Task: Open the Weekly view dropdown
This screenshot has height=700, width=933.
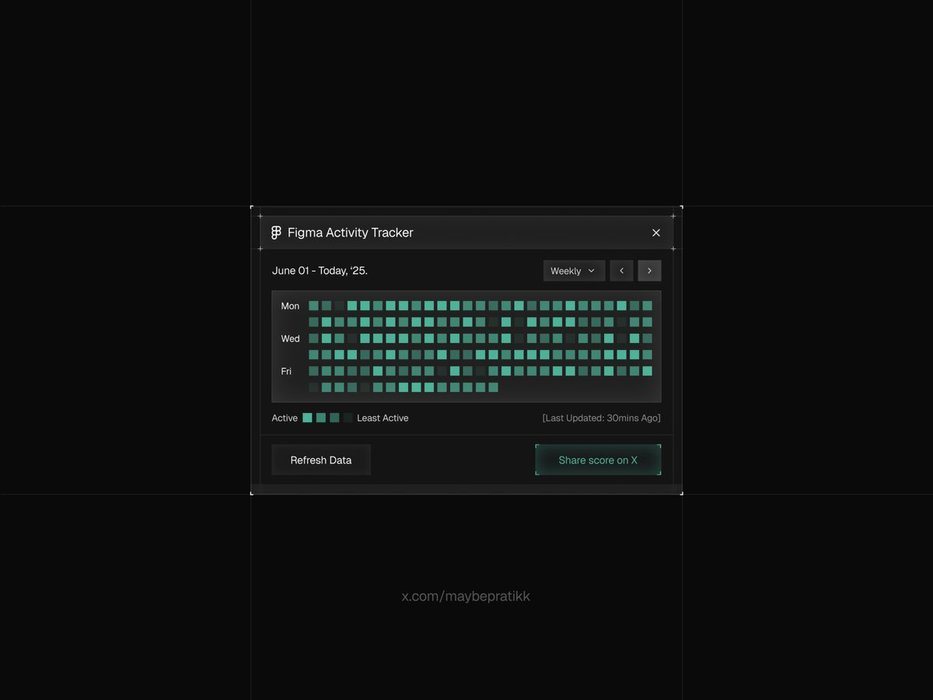Action: [574, 271]
